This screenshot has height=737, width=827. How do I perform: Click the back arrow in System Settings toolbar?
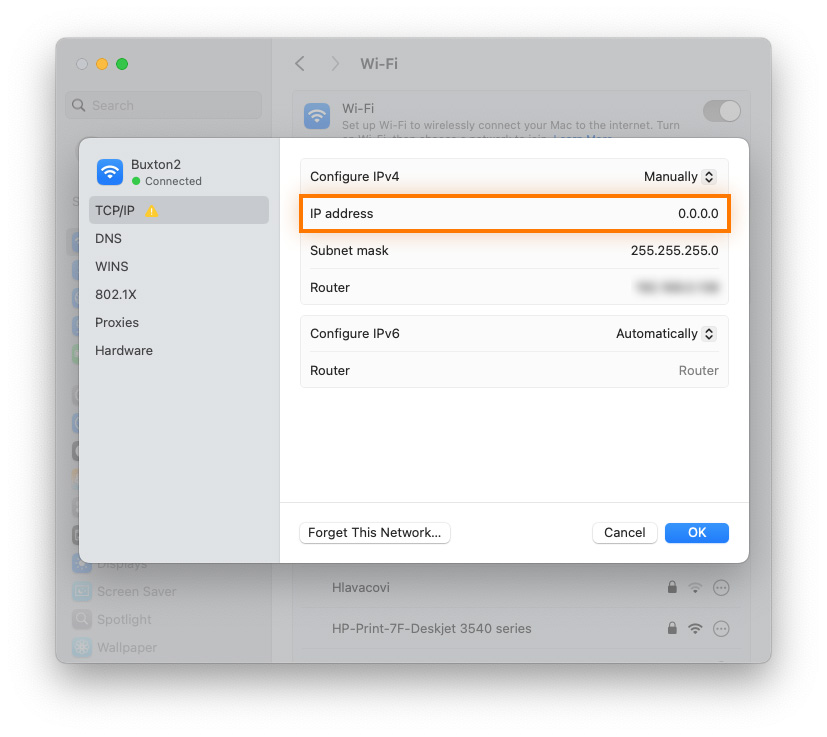point(300,64)
